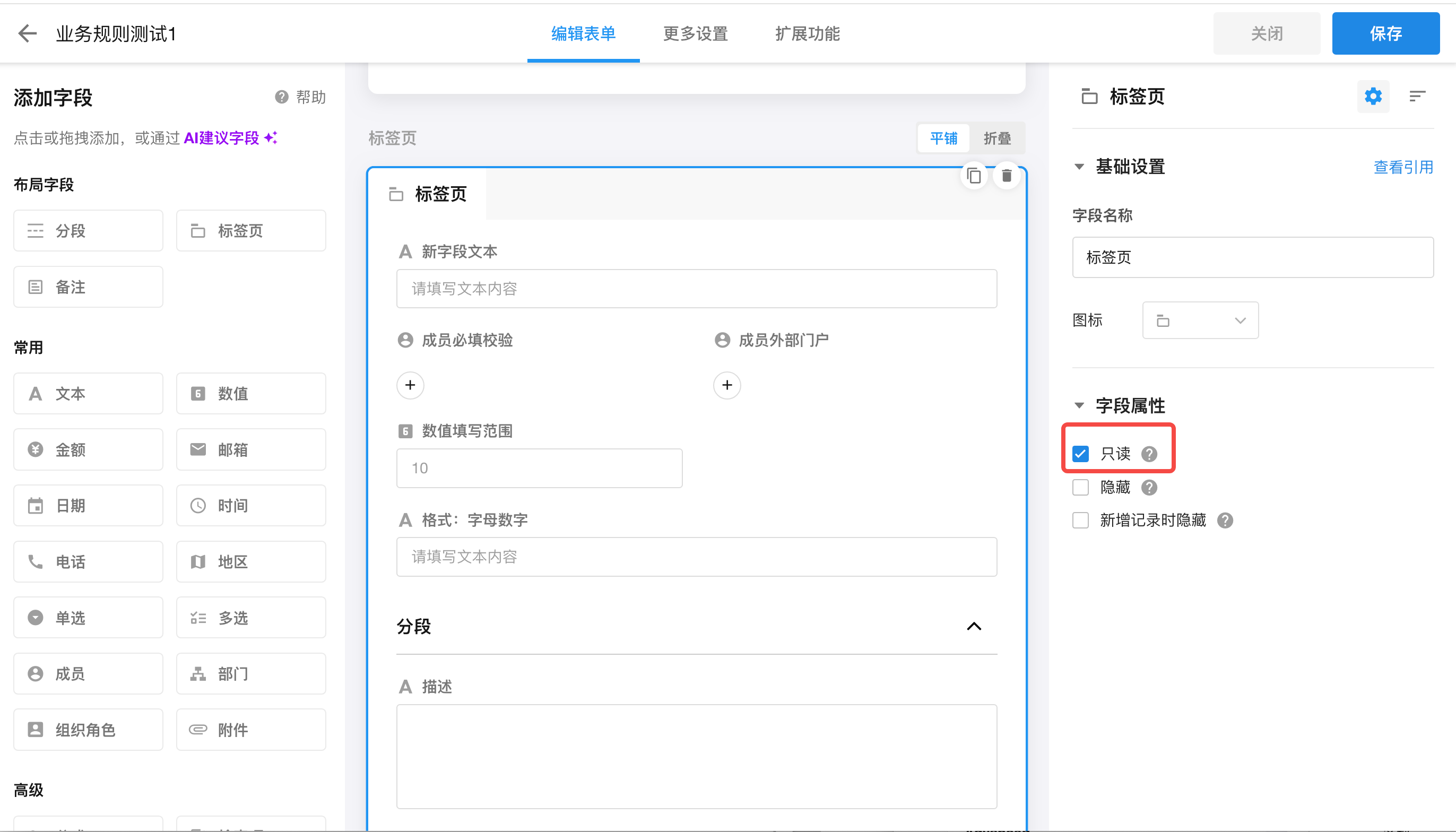This screenshot has width=1456, height=832.
Task: Switch to 更多设置 tab
Action: pos(695,34)
